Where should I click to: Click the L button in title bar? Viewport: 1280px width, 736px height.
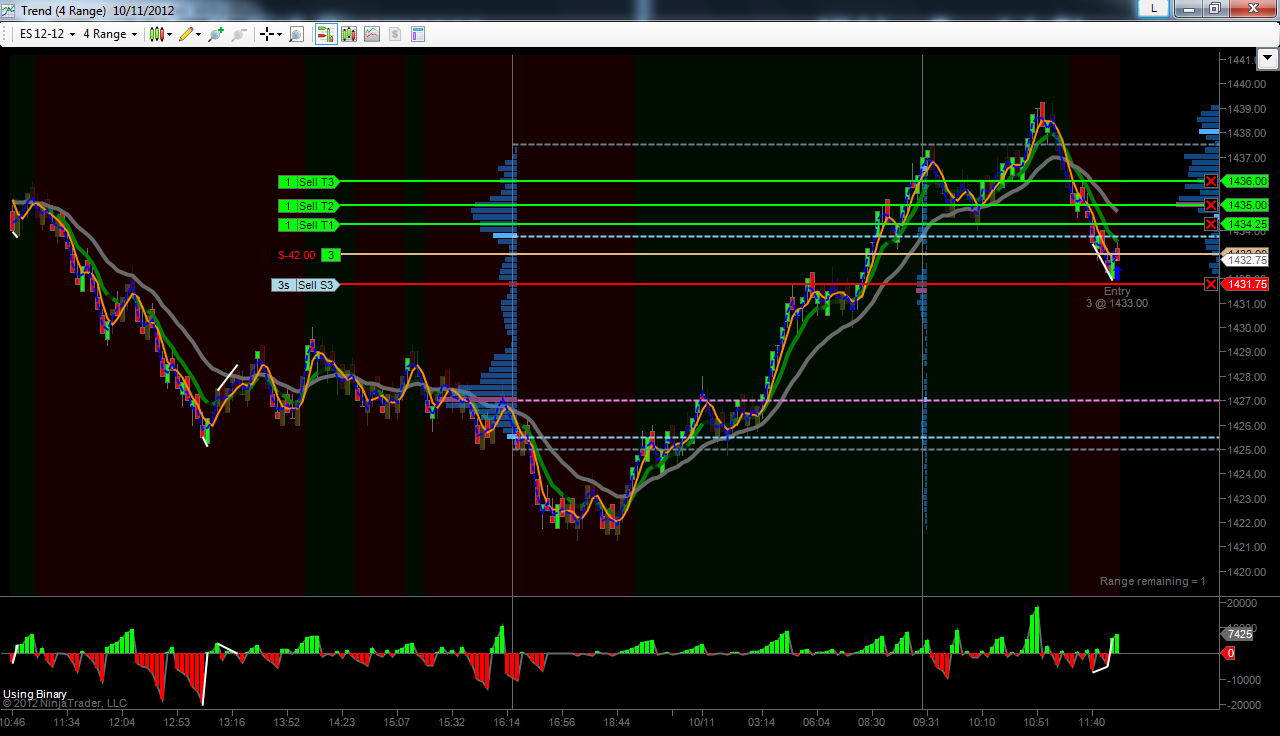pos(1154,8)
